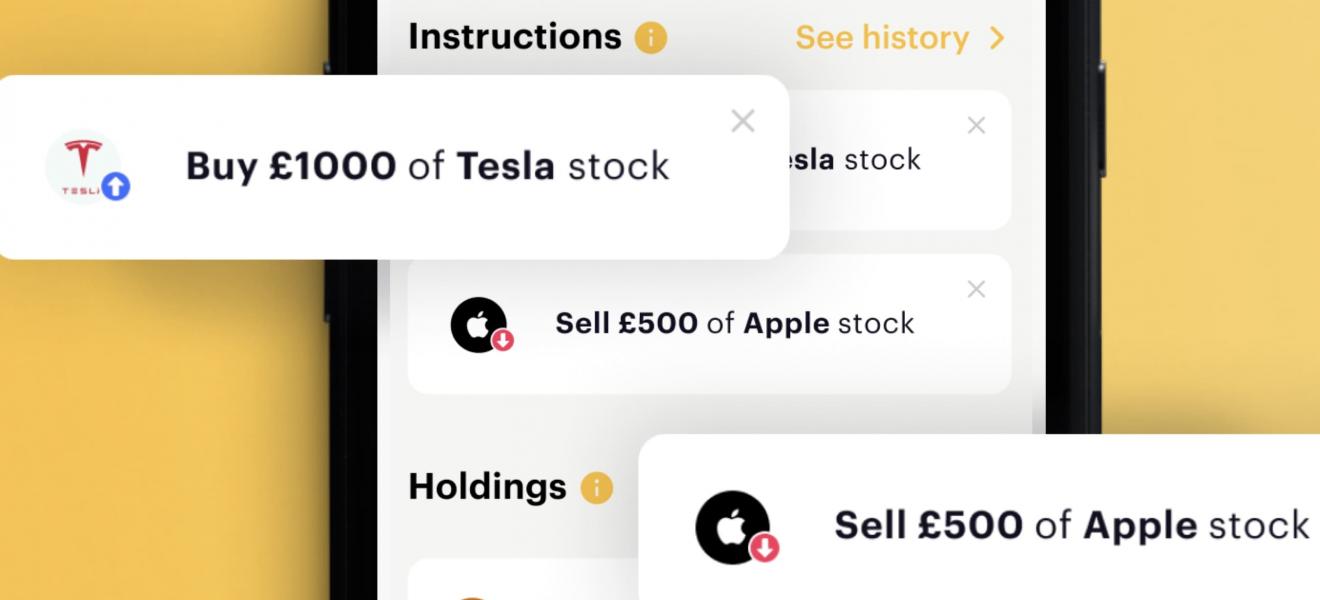This screenshot has height=600, width=1320.
Task: Remove the Tesla instruction inside the phone list
Action: (x=976, y=125)
